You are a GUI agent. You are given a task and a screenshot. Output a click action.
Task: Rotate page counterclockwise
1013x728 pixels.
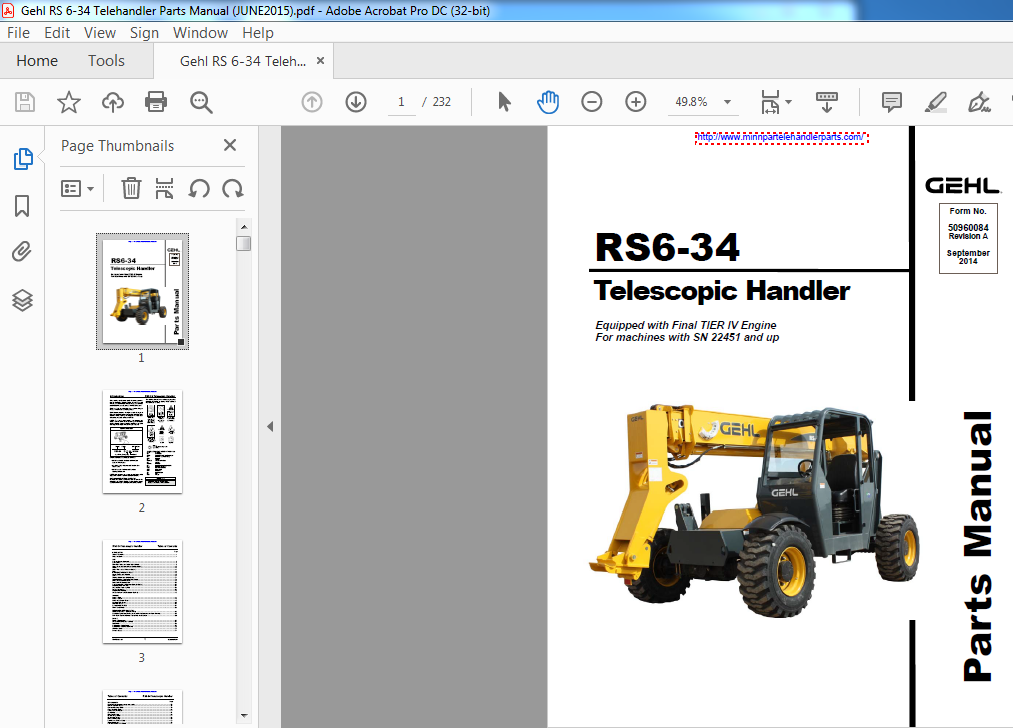click(199, 189)
